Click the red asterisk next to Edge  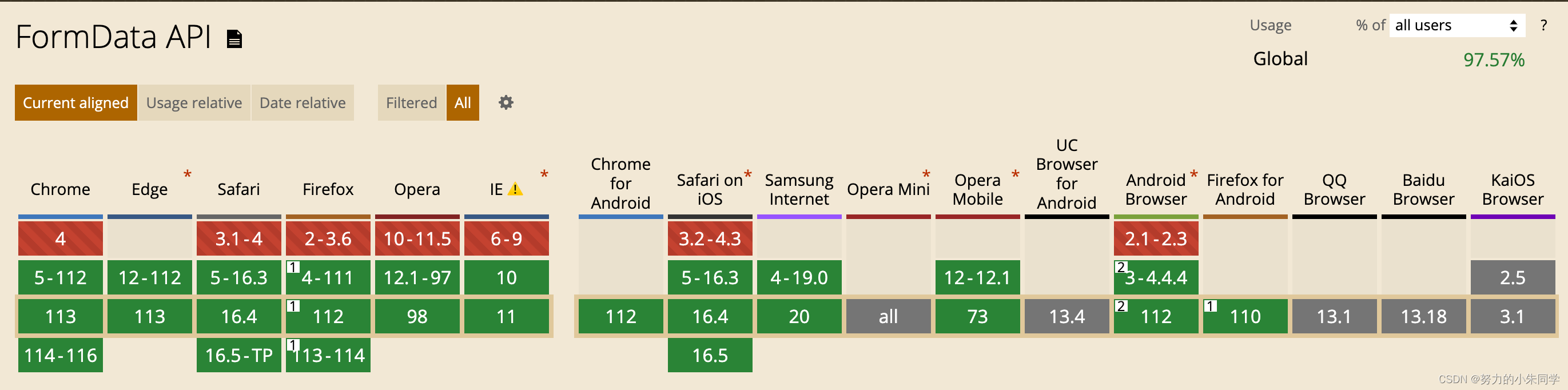[x=188, y=174]
